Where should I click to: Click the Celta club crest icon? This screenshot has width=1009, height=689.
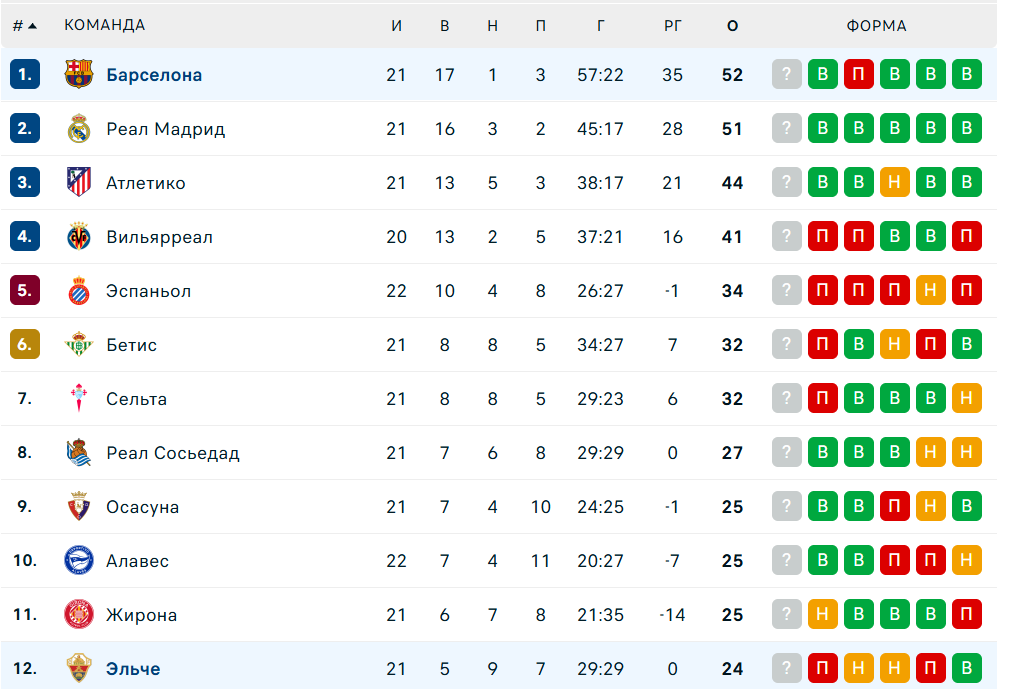point(78,399)
